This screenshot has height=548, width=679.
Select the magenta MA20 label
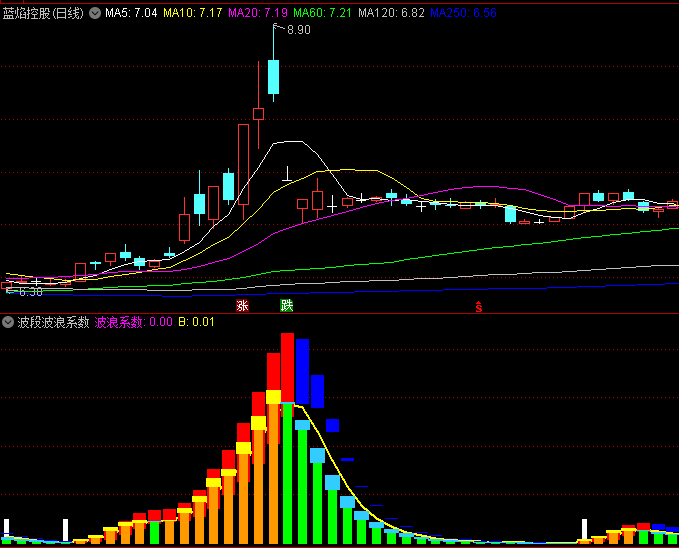coord(258,14)
